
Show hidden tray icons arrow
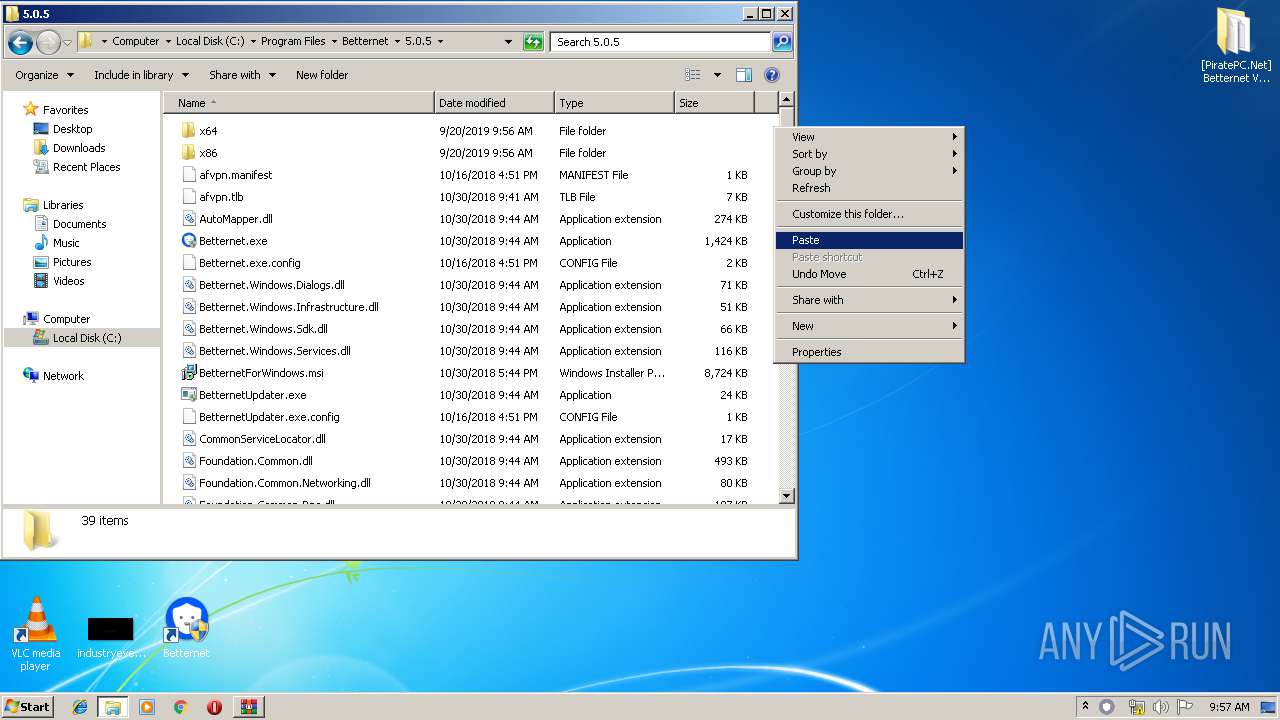click(1086, 707)
